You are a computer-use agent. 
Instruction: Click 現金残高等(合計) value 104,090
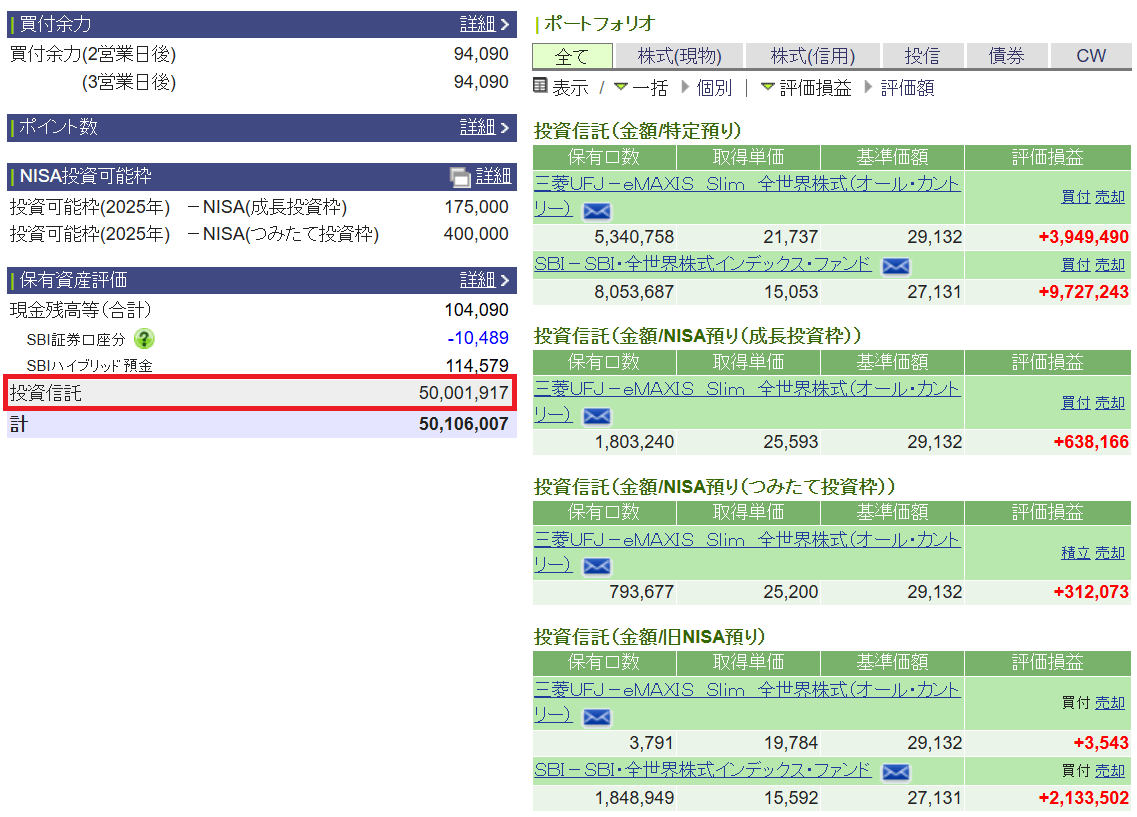tap(476, 310)
